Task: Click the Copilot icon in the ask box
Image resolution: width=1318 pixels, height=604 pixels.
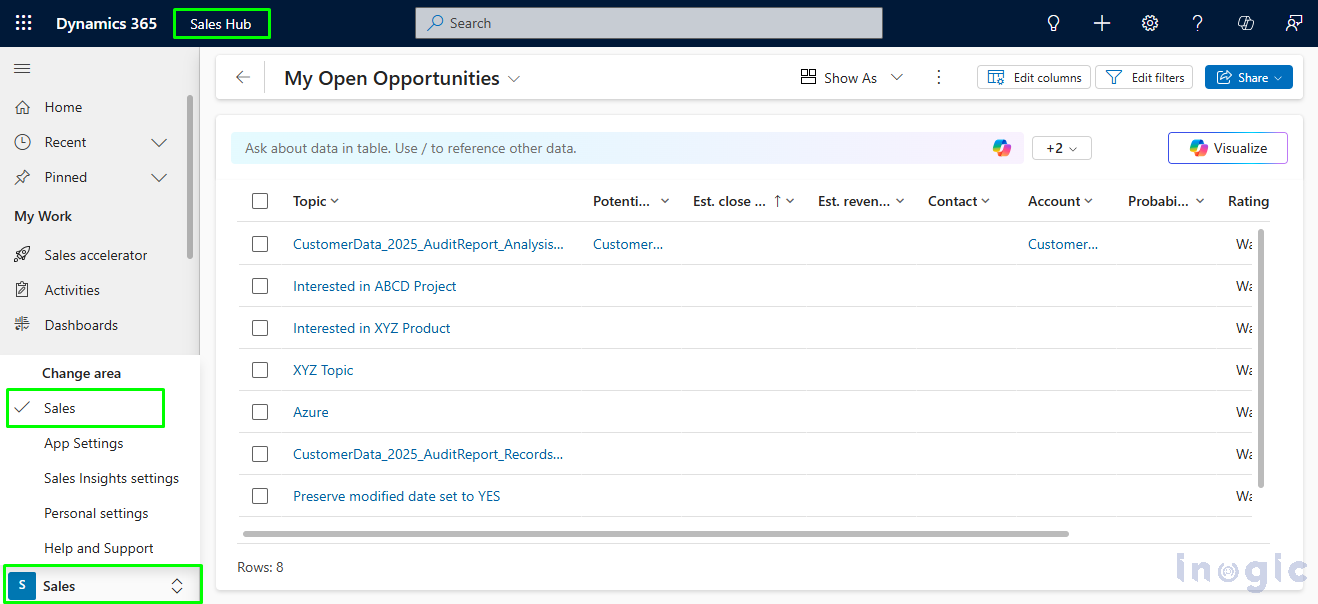Action: click(x=1002, y=148)
